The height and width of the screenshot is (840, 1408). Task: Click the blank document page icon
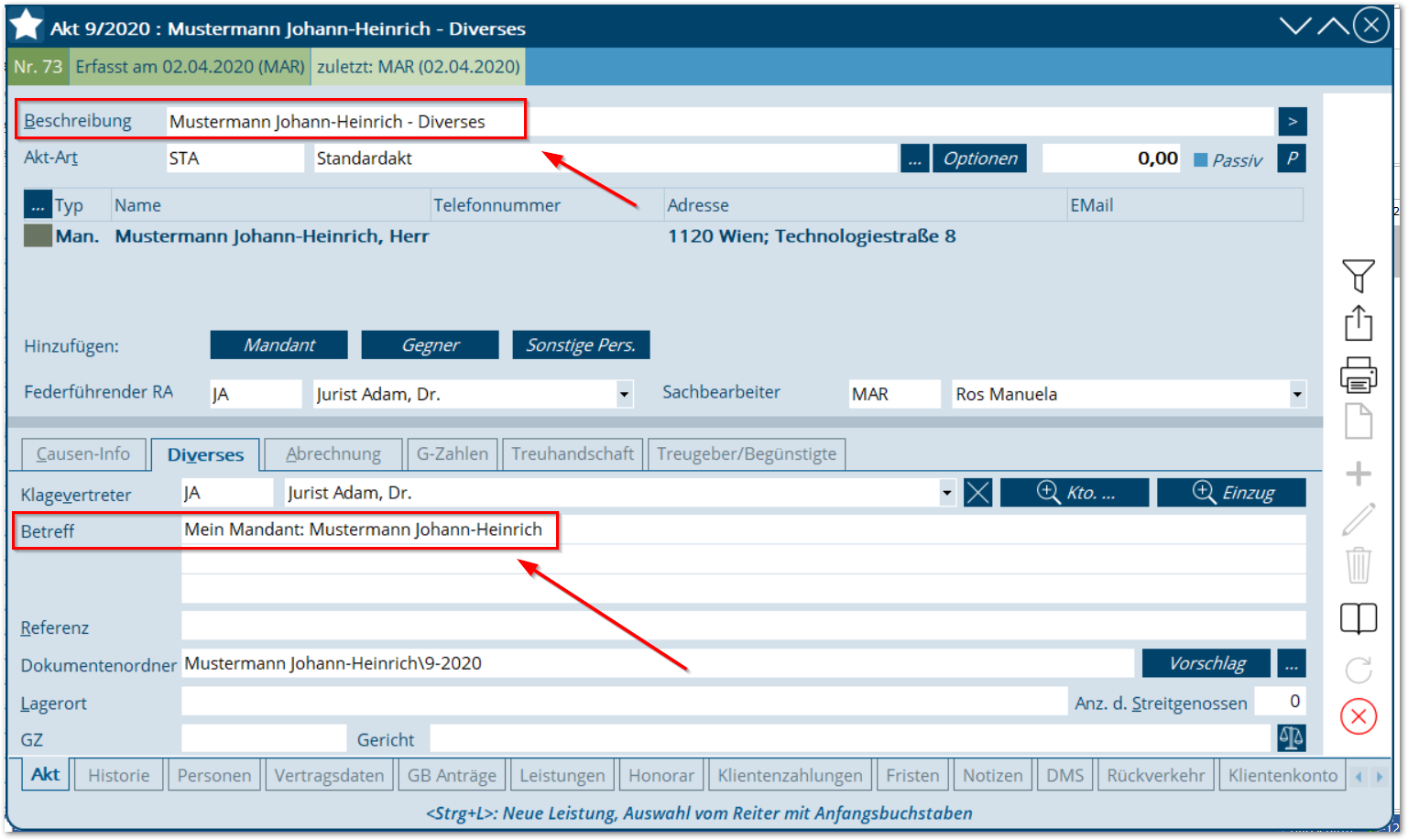pyautogui.click(x=1358, y=421)
